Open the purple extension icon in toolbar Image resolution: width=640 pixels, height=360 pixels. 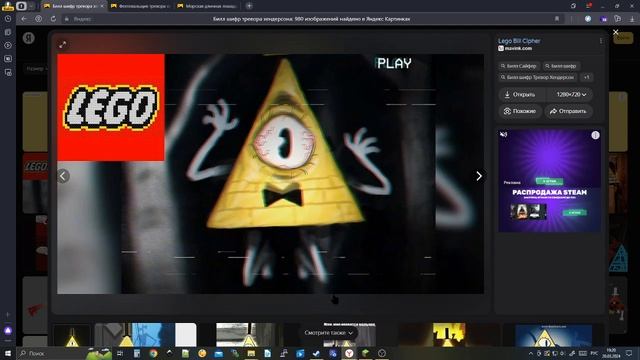click(604, 19)
